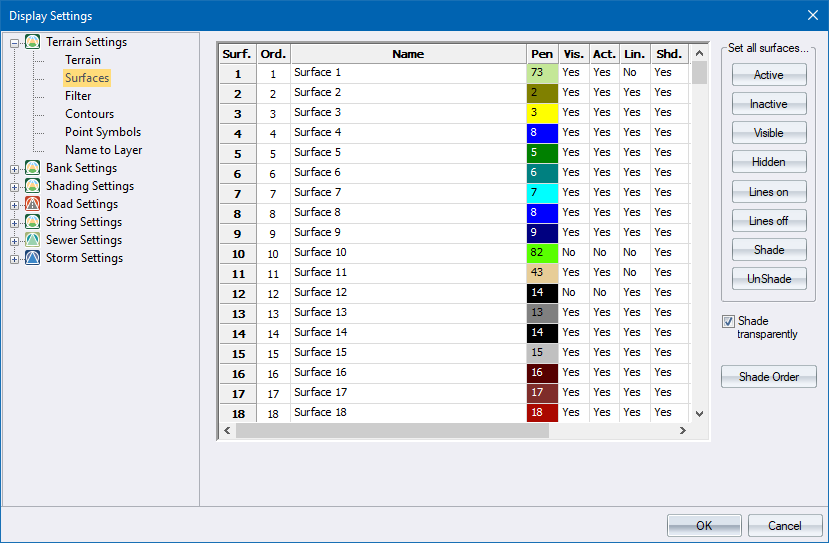
Task: Click the Road Settings icon
Action: tap(33, 204)
